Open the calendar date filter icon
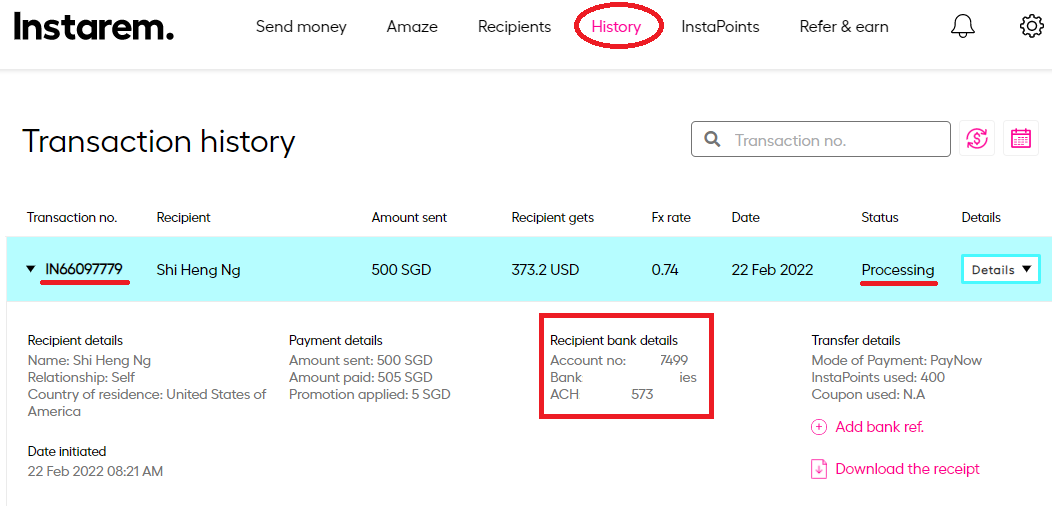Image resolution: width=1052 pixels, height=506 pixels. click(1020, 139)
